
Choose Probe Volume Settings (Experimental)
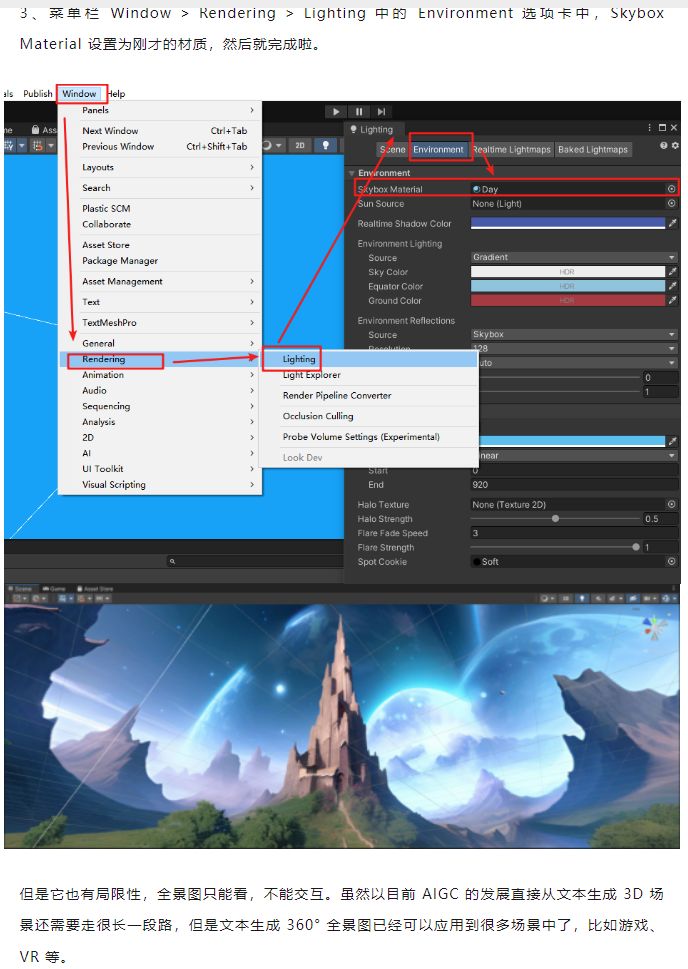(x=369, y=437)
